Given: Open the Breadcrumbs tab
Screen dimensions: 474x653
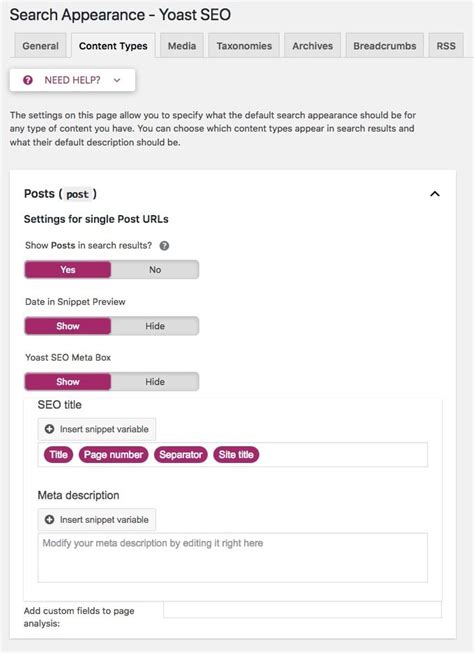Looking at the screenshot, I should [384, 46].
